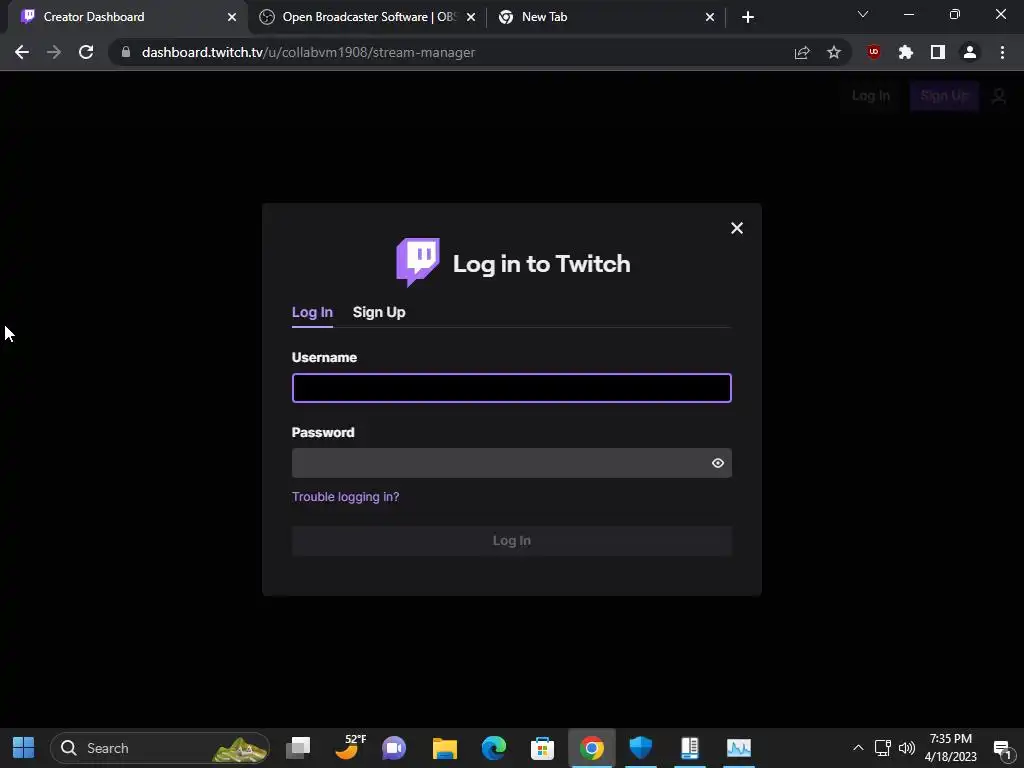
Task: Click dimmed Sign Up button in page header
Action: [944, 96]
